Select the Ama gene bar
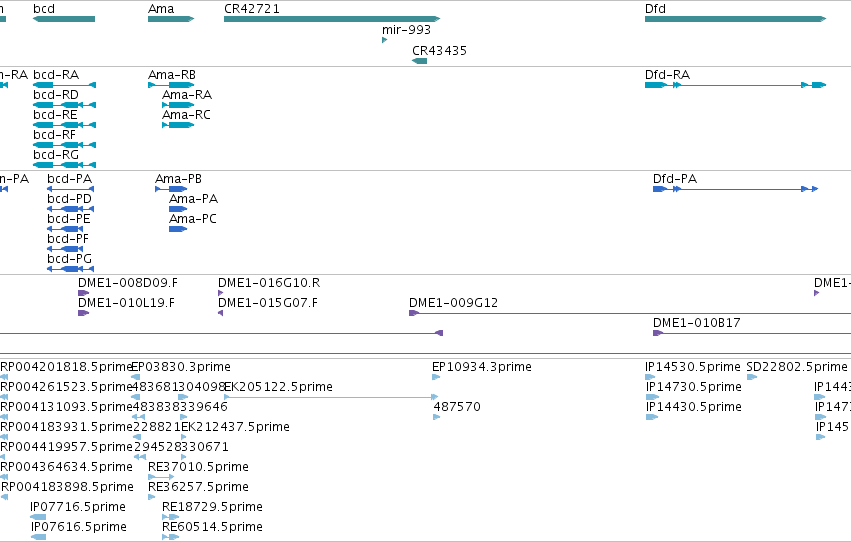The image size is (851, 542). pyautogui.click(x=171, y=19)
